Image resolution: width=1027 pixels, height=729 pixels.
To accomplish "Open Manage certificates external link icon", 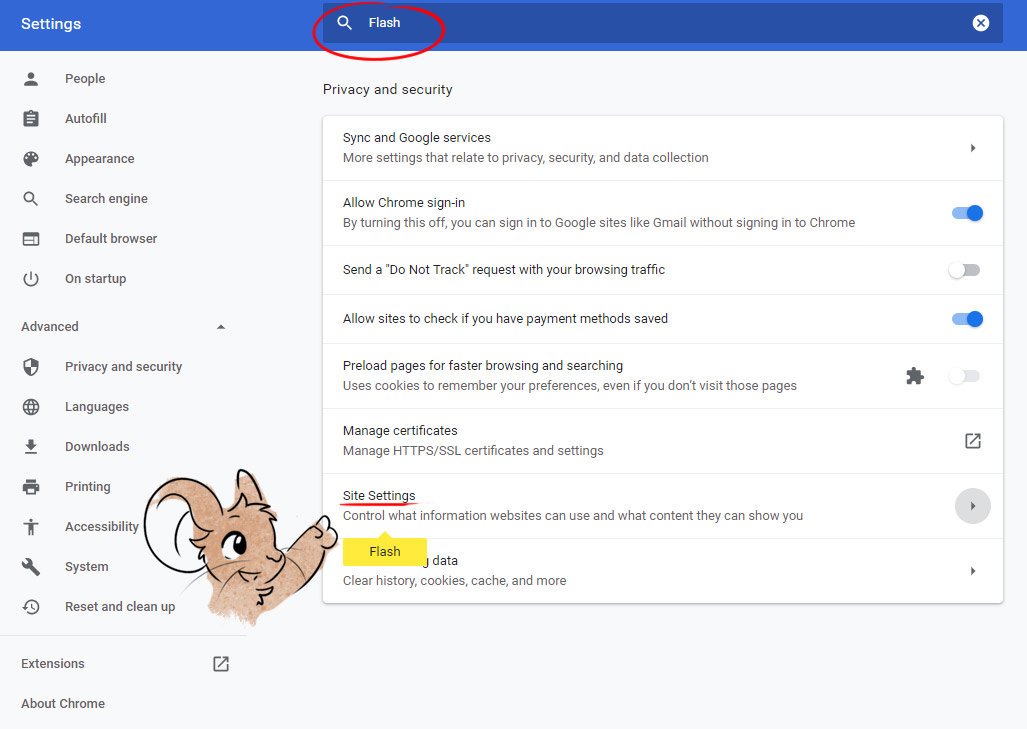I will click(x=973, y=441).
